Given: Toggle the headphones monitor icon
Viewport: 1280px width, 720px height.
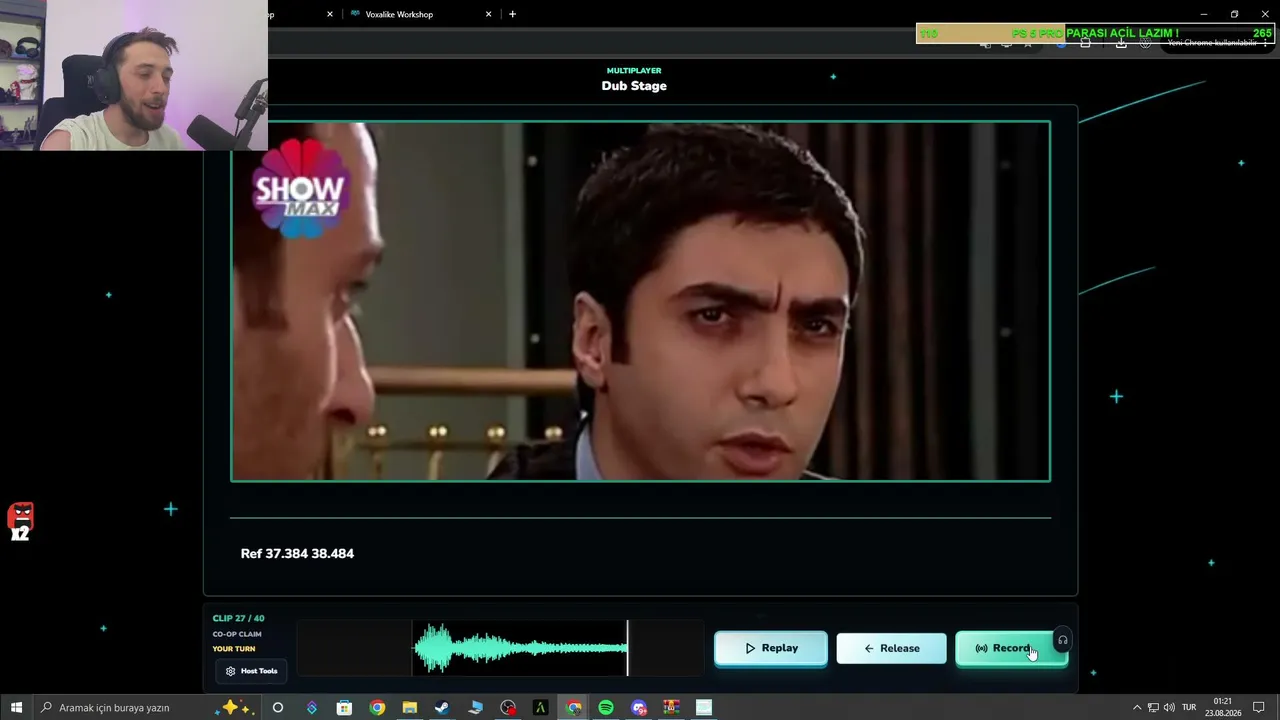Looking at the screenshot, I should coord(1063,640).
